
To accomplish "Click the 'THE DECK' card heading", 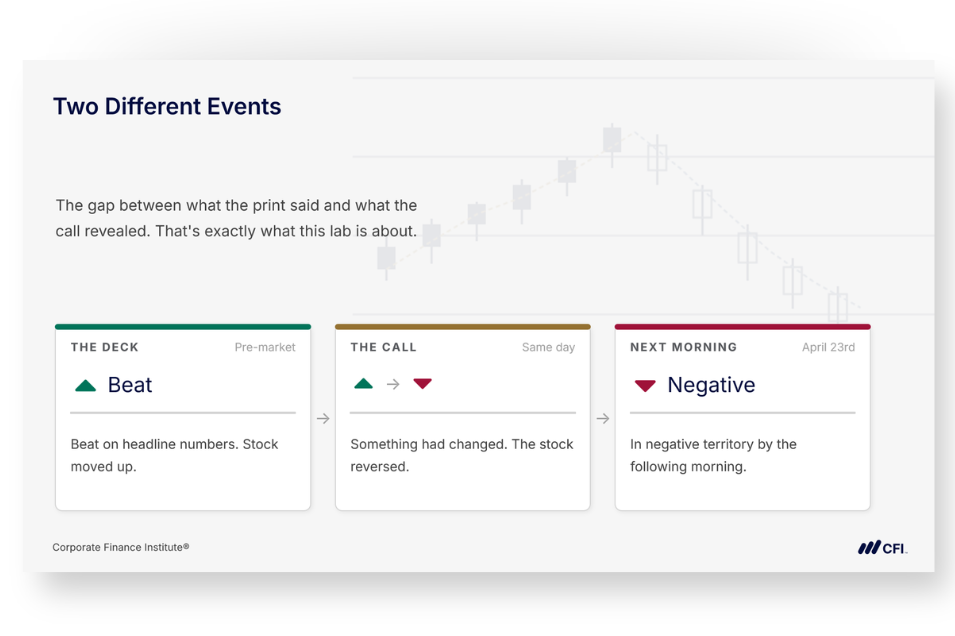I will (105, 347).
